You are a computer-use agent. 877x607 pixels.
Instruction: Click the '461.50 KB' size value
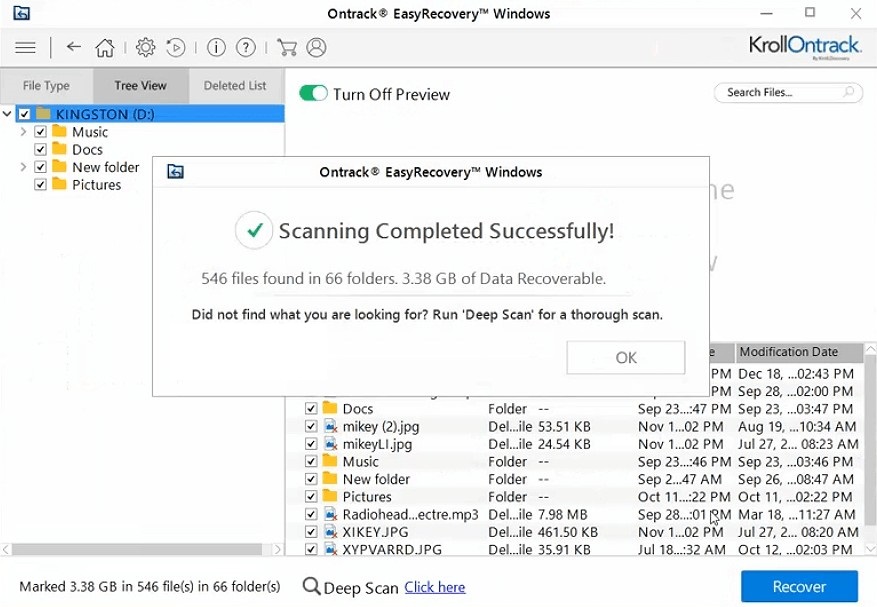(x=568, y=532)
